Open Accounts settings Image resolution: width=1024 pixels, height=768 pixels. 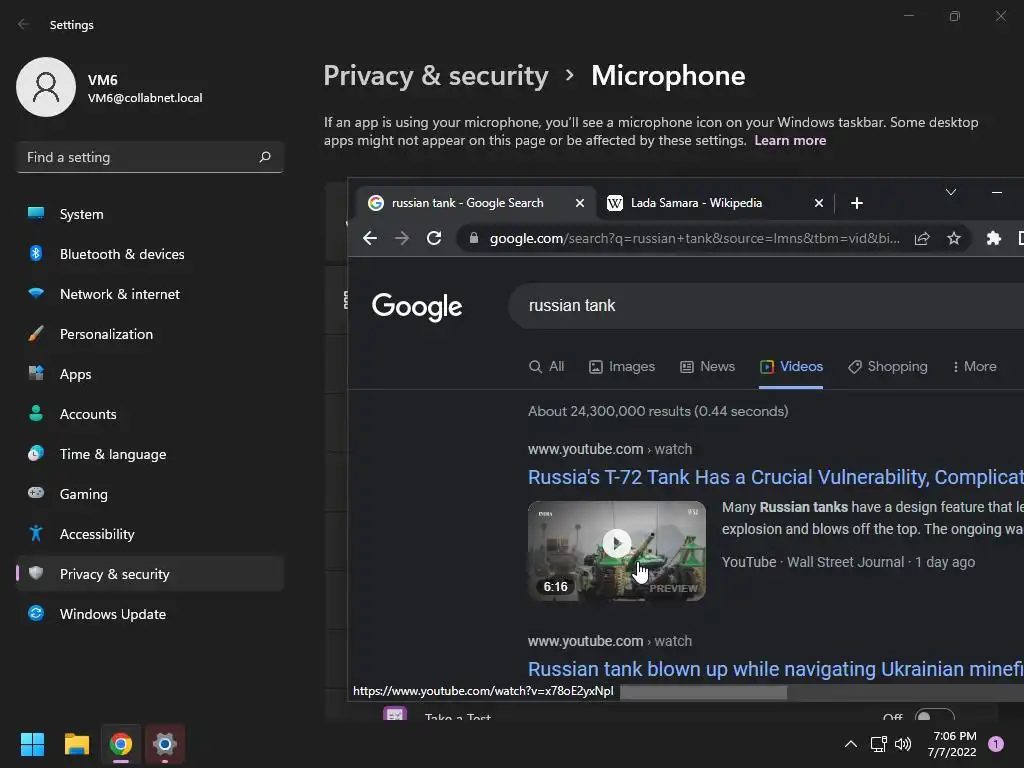tap(150, 414)
